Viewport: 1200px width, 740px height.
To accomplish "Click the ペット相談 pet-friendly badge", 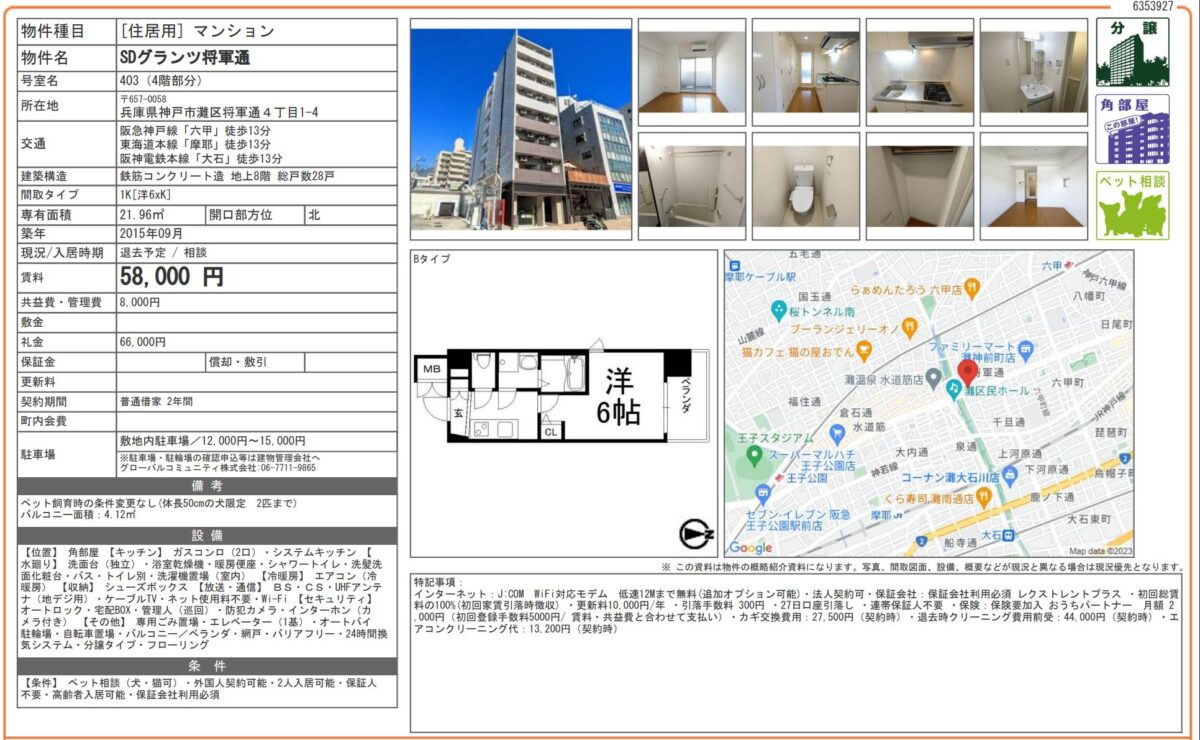I will (1132, 206).
